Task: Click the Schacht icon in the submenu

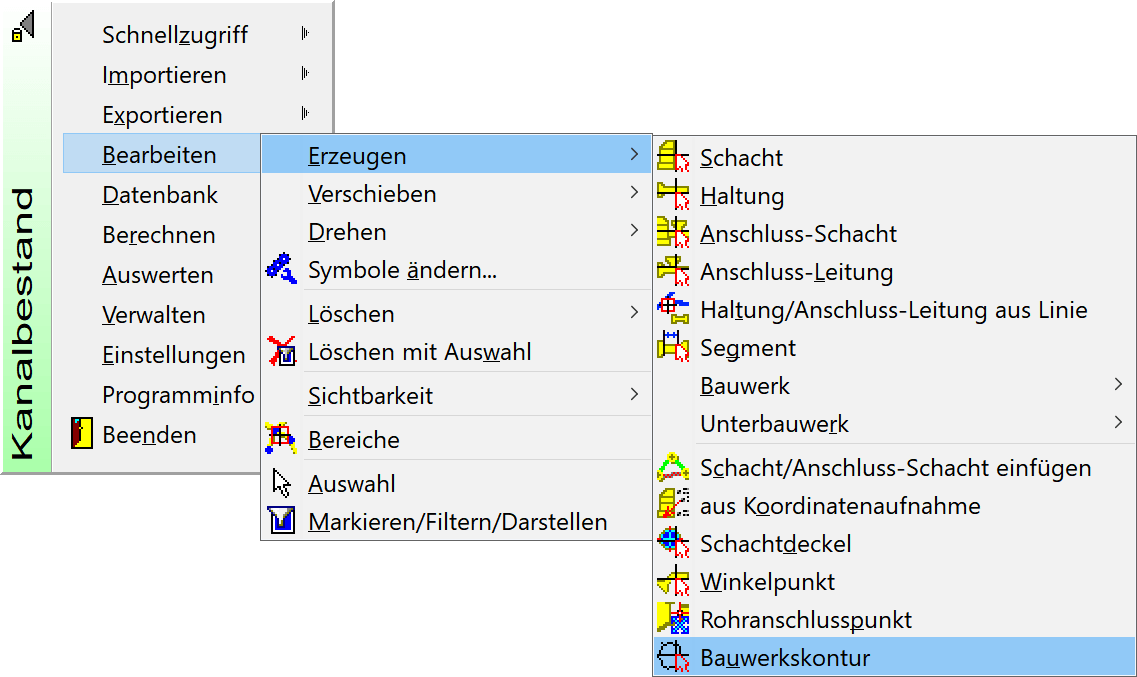Action: coord(674,158)
